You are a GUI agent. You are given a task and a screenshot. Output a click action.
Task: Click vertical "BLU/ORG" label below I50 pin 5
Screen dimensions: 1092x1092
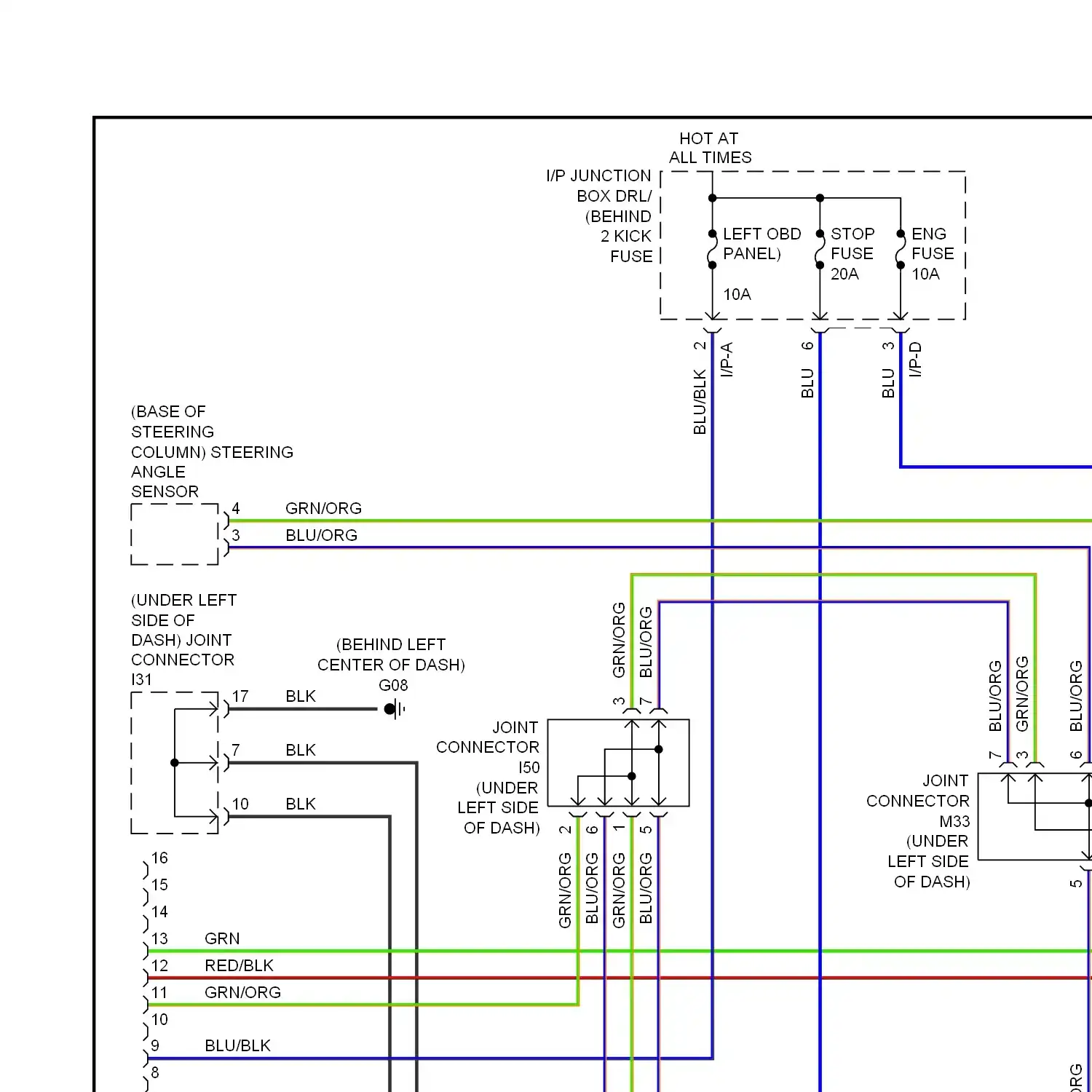click(x=646, y=888)
